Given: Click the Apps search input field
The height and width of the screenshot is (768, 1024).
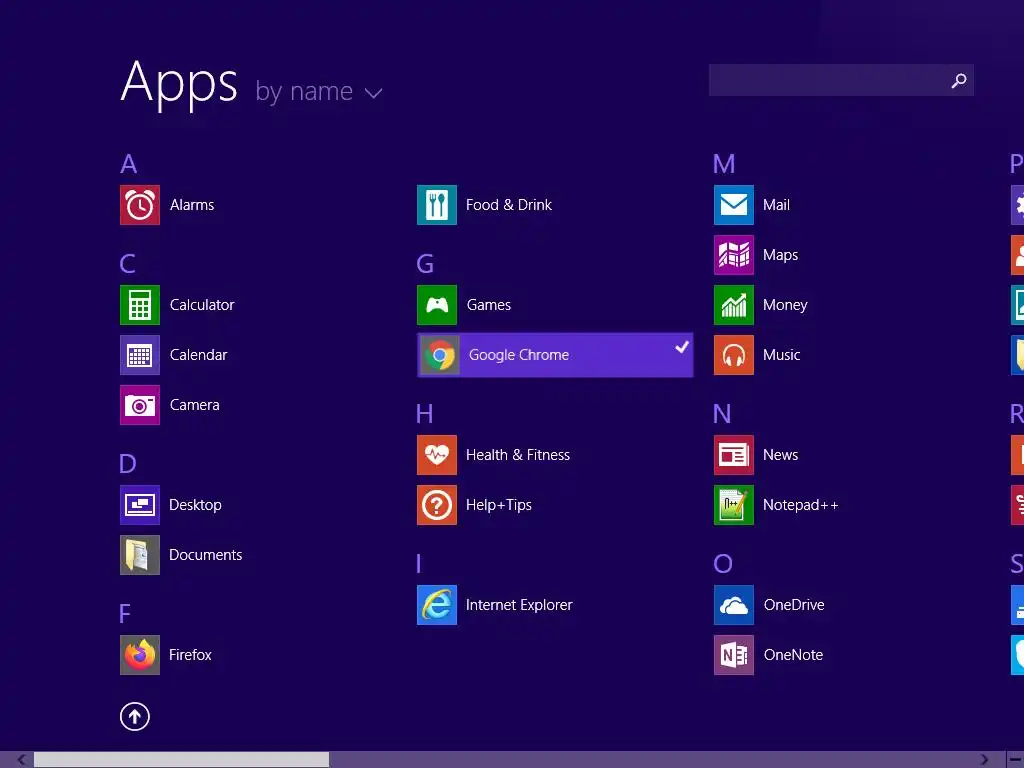Looking at the screenshot, I should [841, 80].
